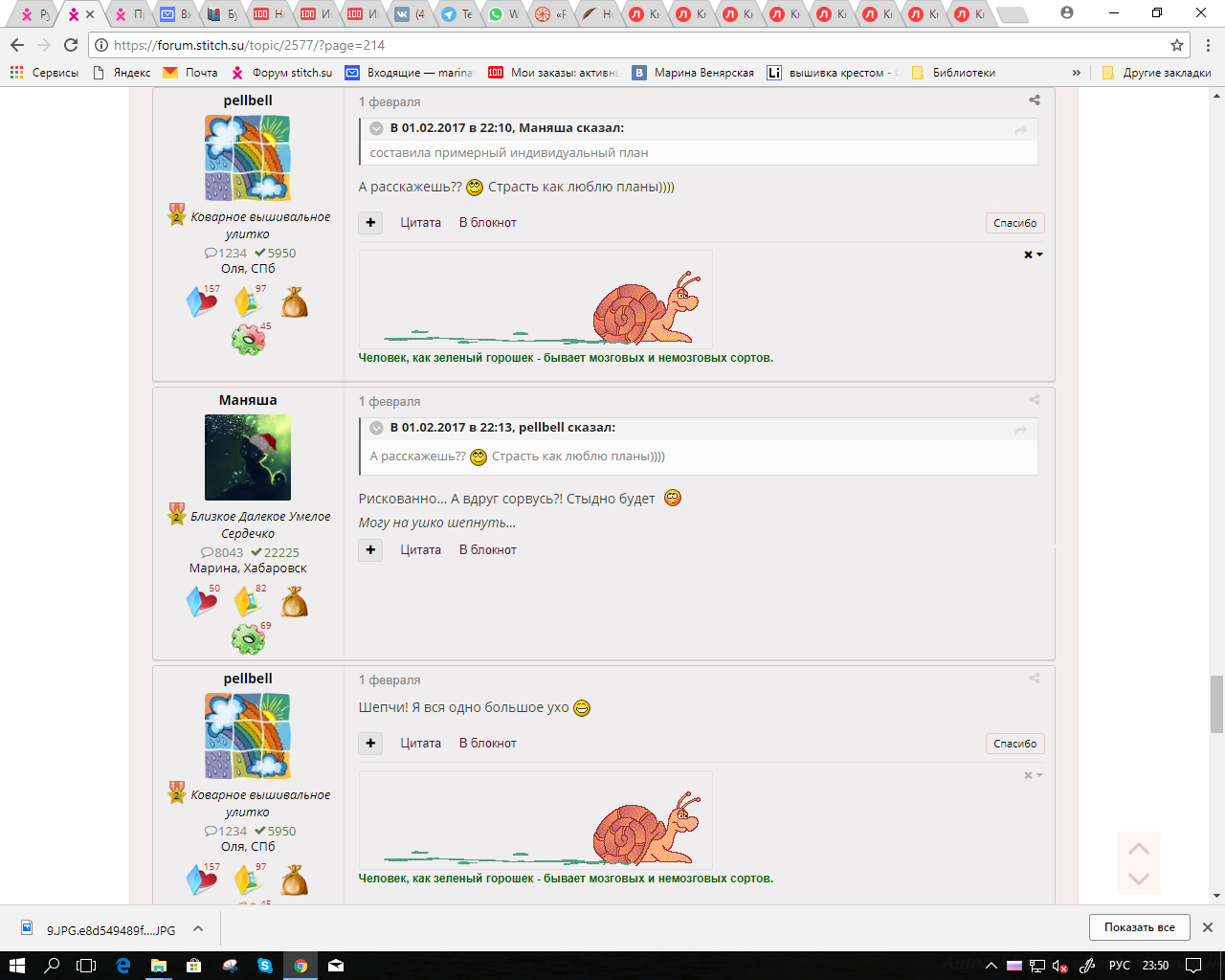Viewport: 1225px width, 980px height.
Task: Collapse quote from pellbell in Маняша's post
Action: [377, 428]
